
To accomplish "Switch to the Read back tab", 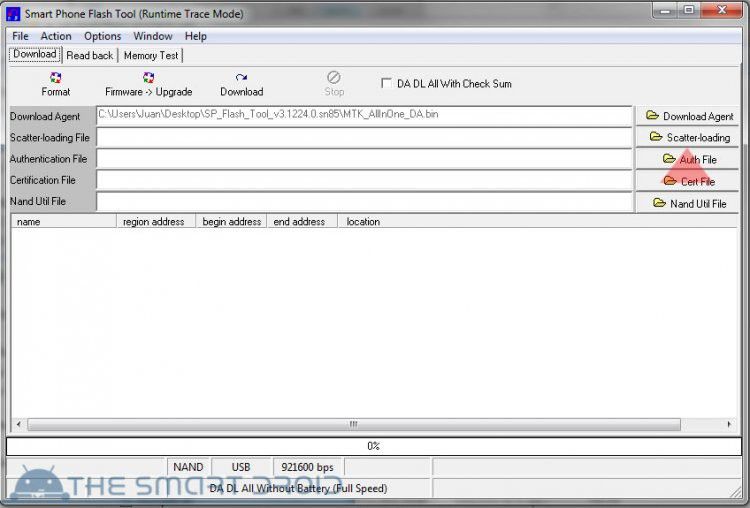I will tap(90, 55).
